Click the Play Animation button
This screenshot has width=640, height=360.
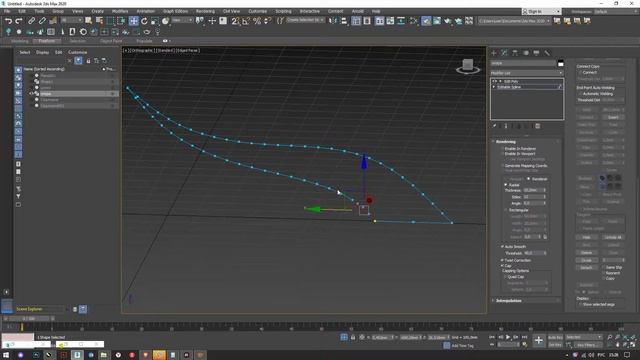[x=508, y=337]
